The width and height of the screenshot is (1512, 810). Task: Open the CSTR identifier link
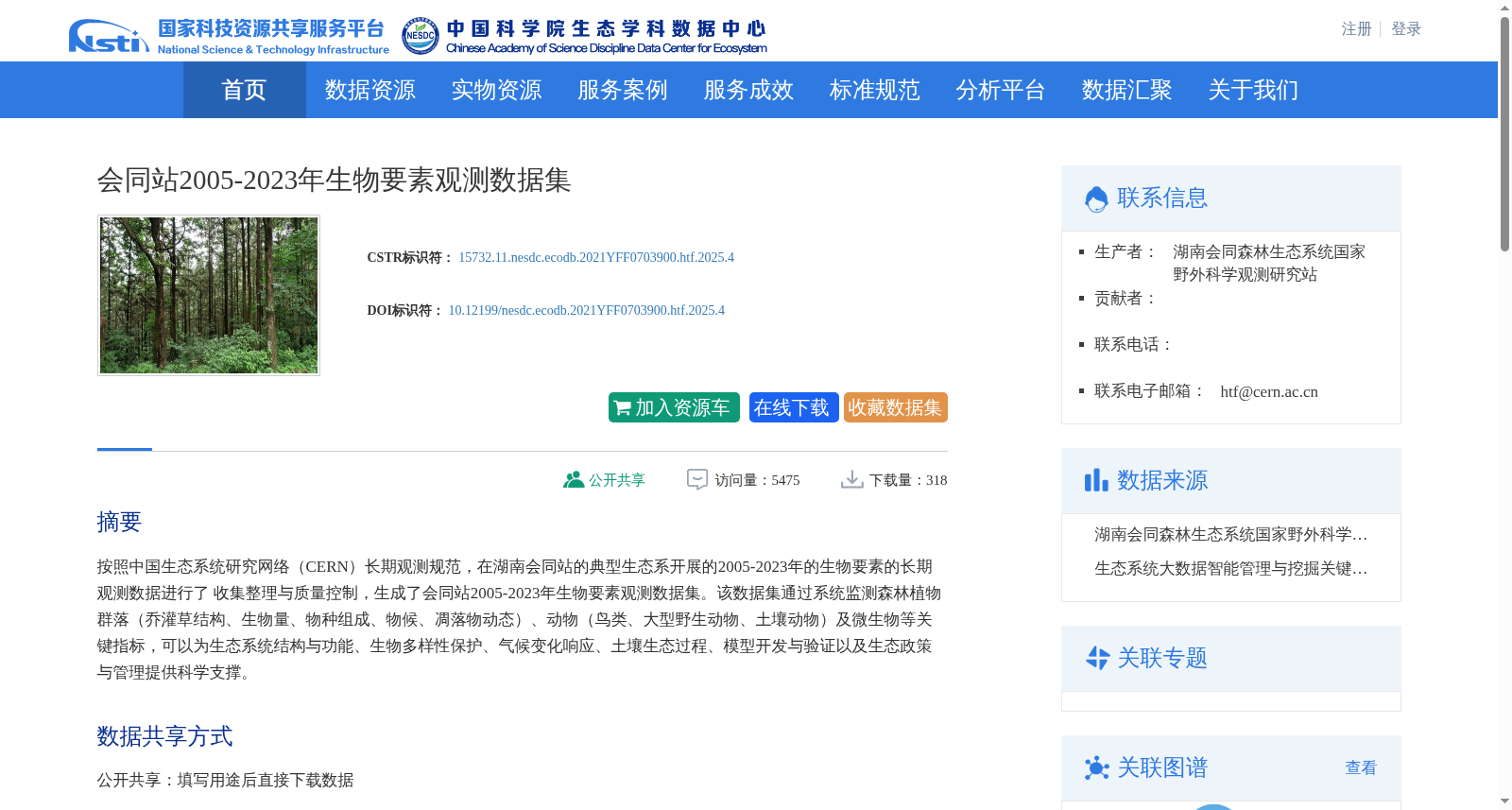click(596, 257)
